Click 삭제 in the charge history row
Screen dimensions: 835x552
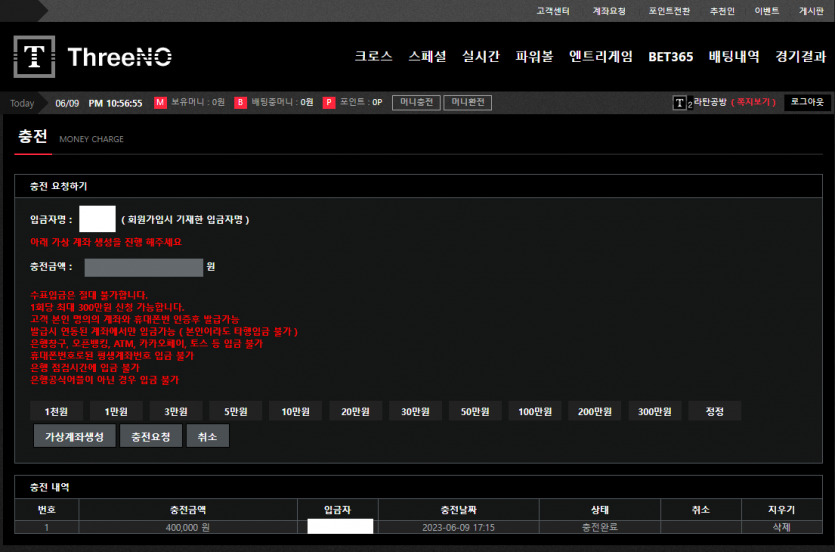tap(781, 527)
